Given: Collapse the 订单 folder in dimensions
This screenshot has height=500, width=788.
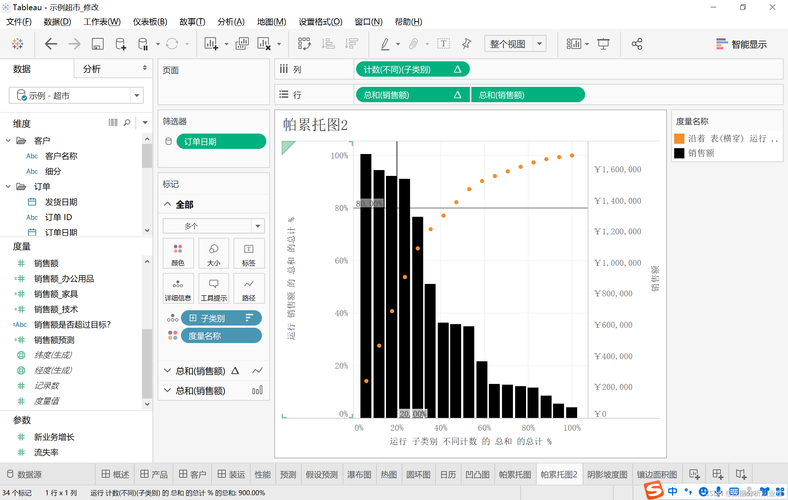Looking at the screenshot, I should point(8,186).
